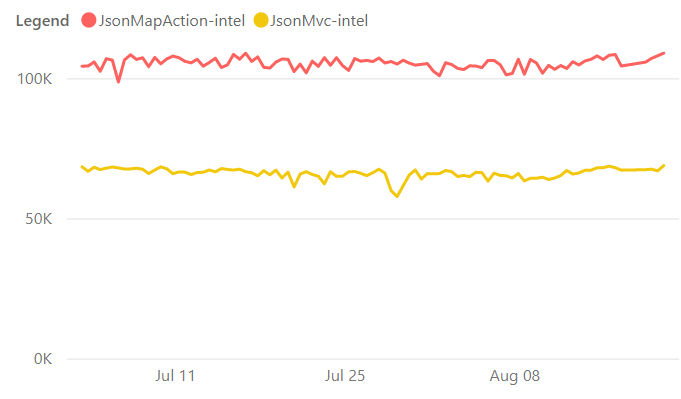This screenshot has height=399, width=681.
Task: Toggle the JsonMvc-intel series label
Action: pos(319,21)
